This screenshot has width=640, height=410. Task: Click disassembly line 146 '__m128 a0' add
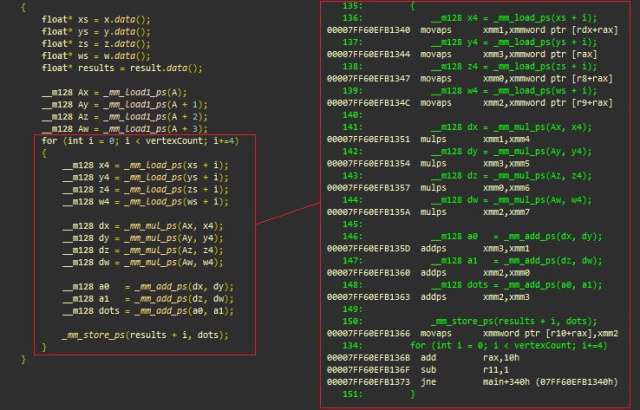pyautogui.click(x=472, y=237)
